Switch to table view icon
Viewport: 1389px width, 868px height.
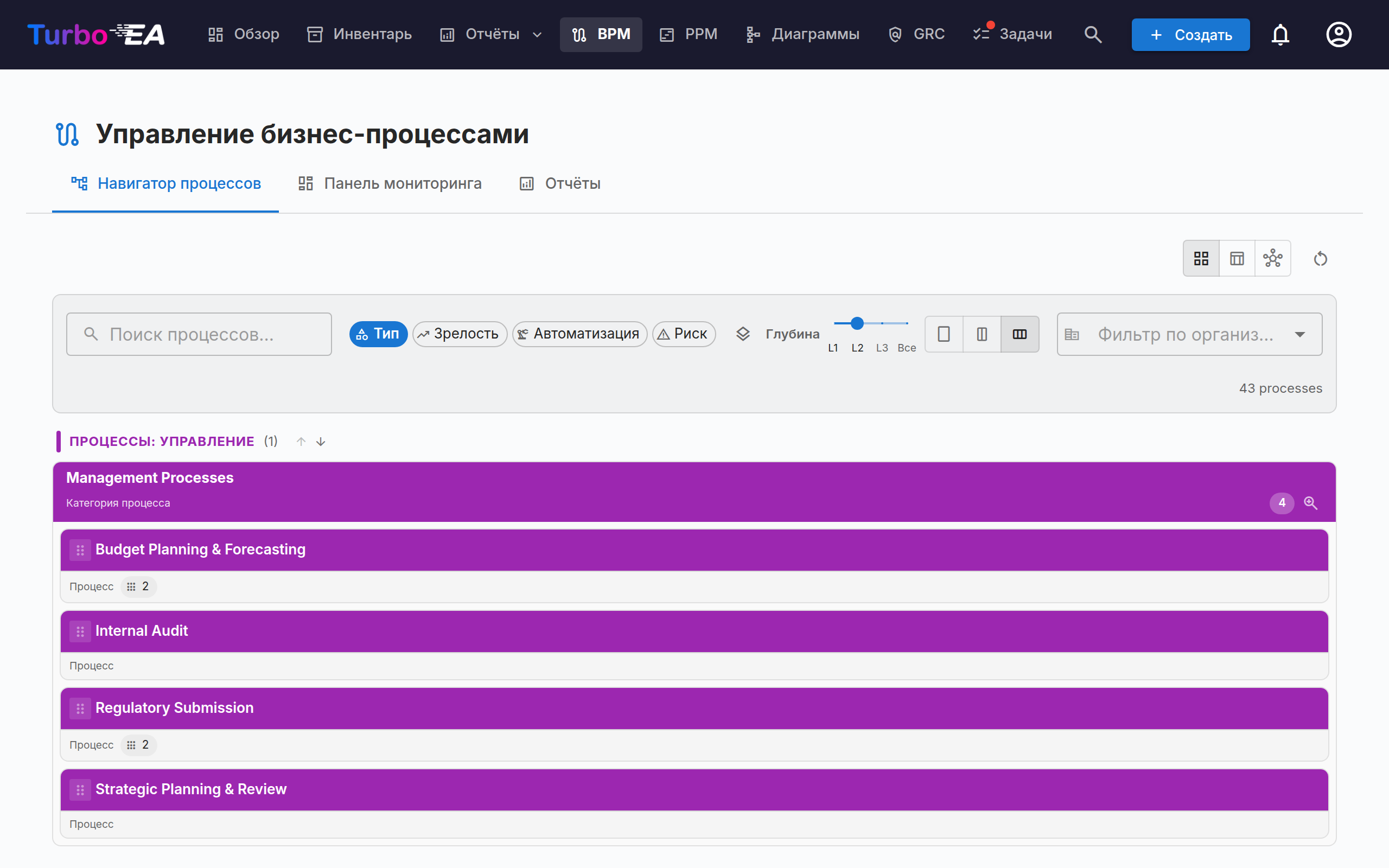coord(1237,258)
